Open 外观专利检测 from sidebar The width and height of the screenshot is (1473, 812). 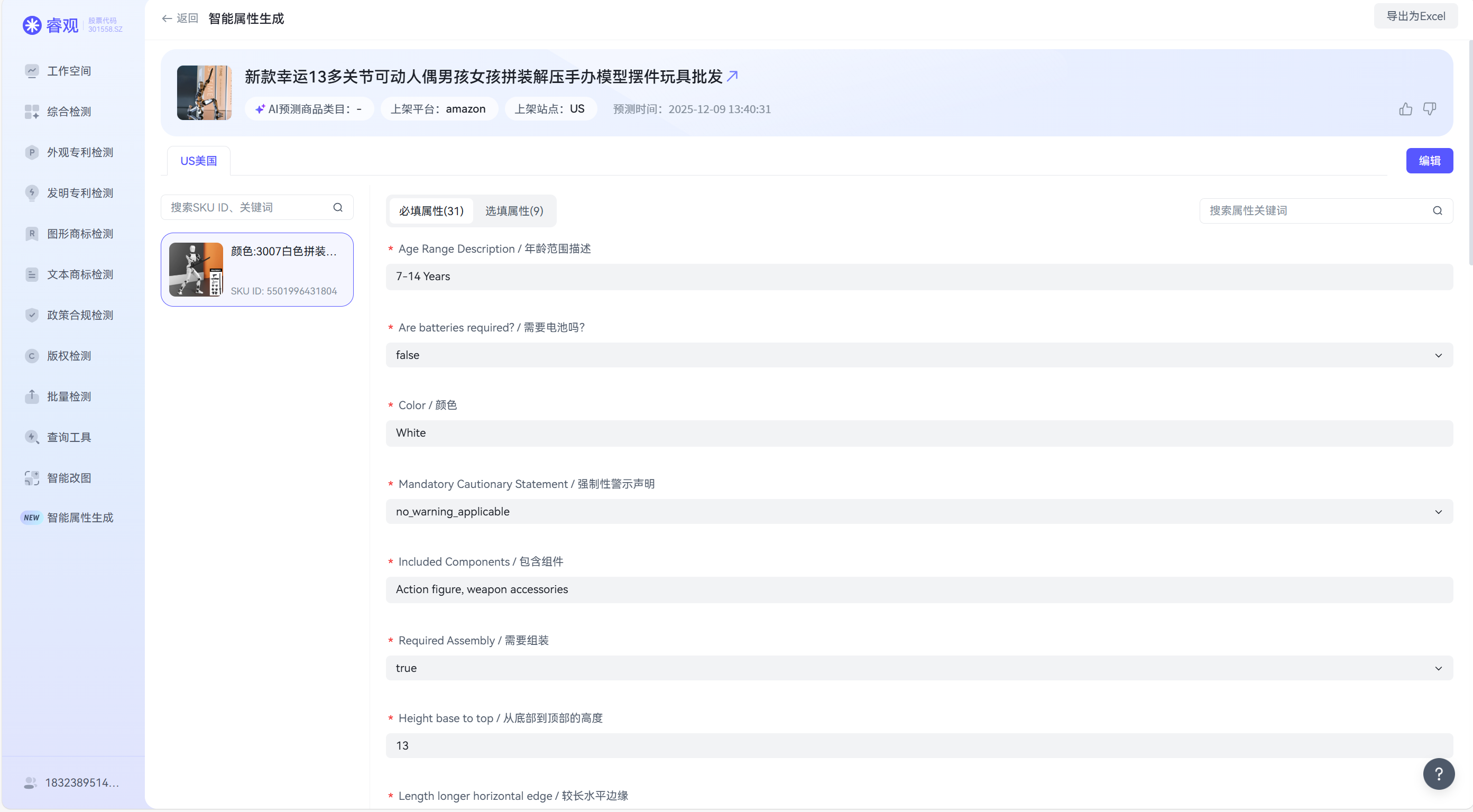click(79, 152)
